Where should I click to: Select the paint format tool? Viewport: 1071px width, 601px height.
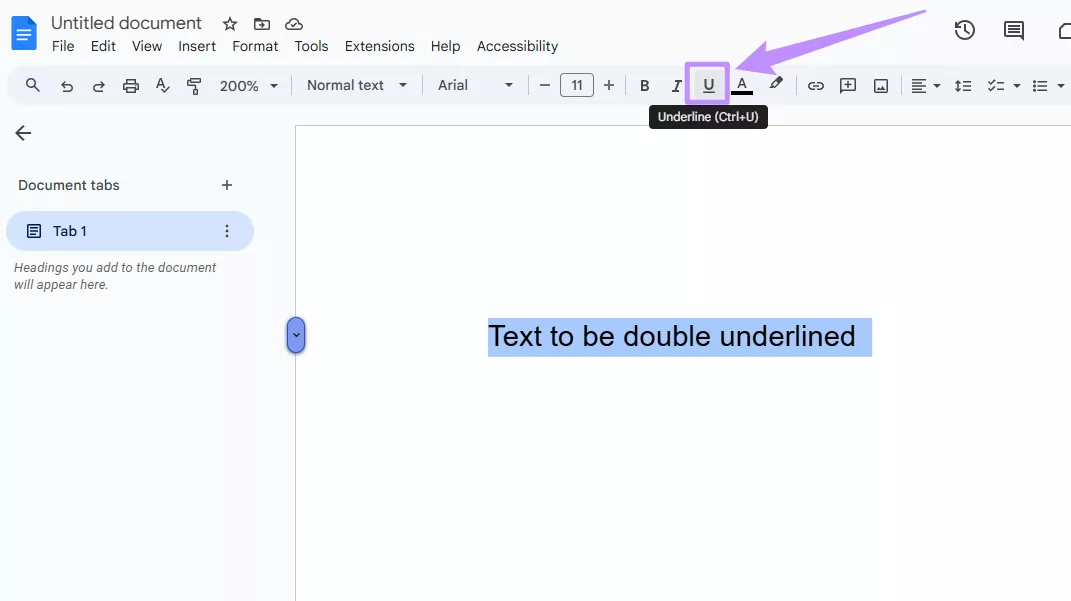pos(194,85)
